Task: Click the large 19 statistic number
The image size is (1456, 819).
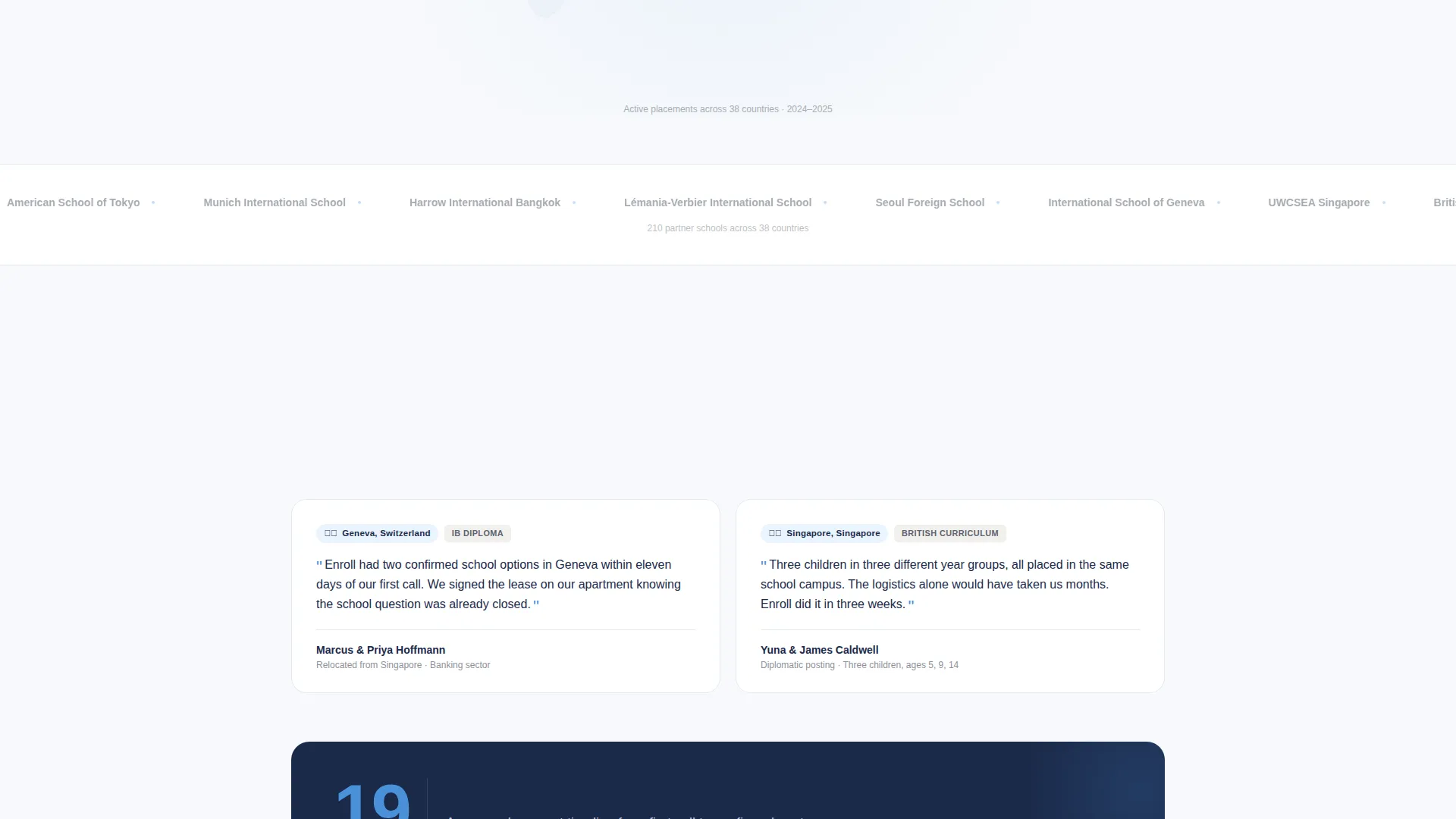Action: tap(373, 800)
